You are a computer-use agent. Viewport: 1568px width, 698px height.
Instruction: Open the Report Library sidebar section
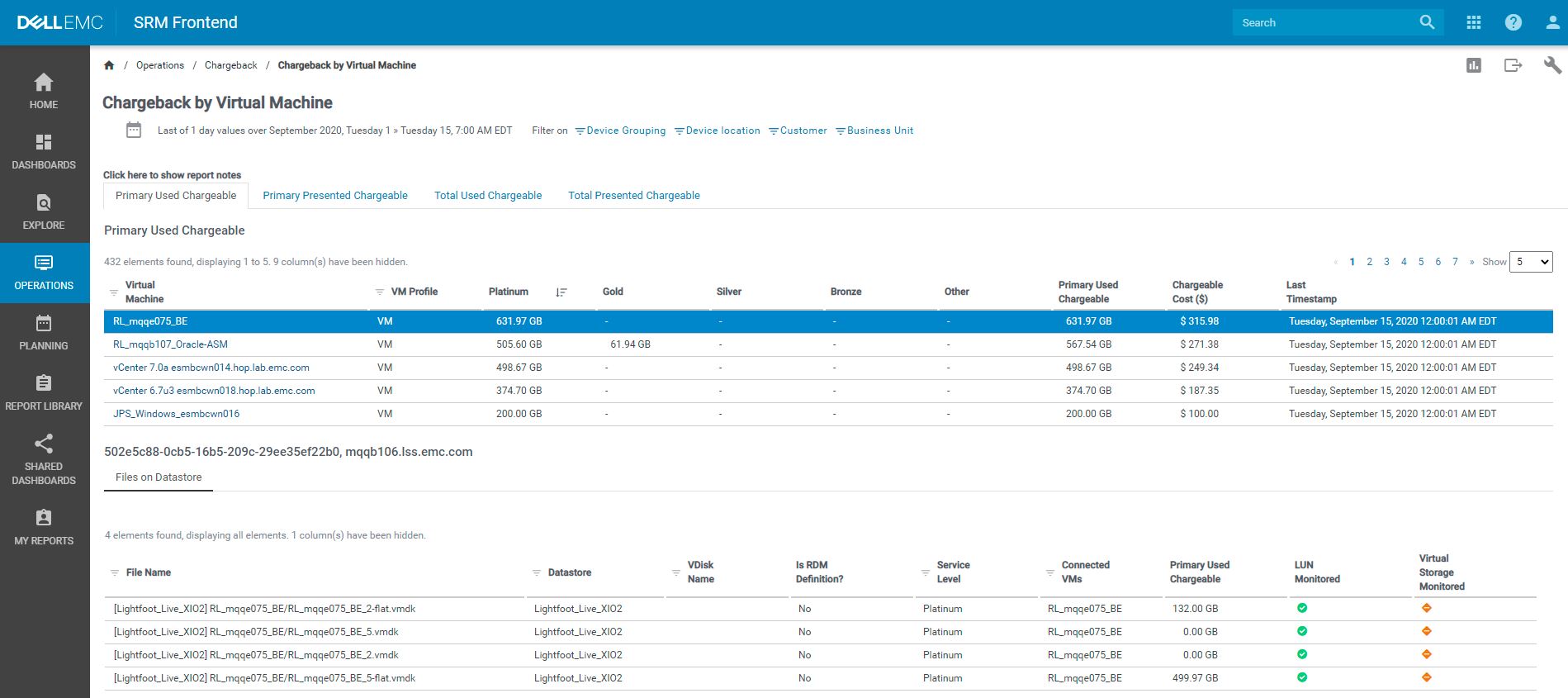pos(44,393)
